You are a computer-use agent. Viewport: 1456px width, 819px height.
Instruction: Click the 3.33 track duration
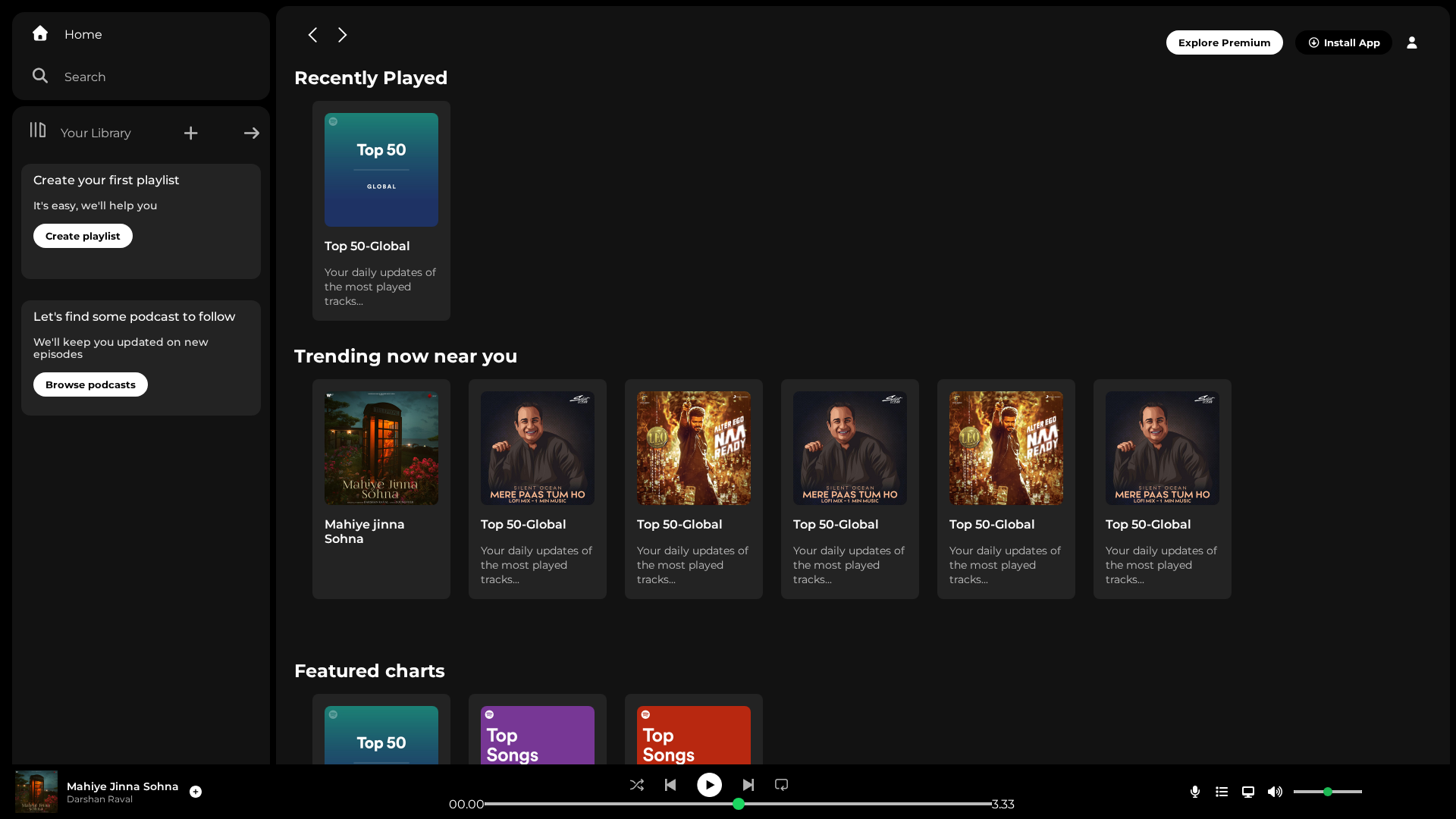1003,805
